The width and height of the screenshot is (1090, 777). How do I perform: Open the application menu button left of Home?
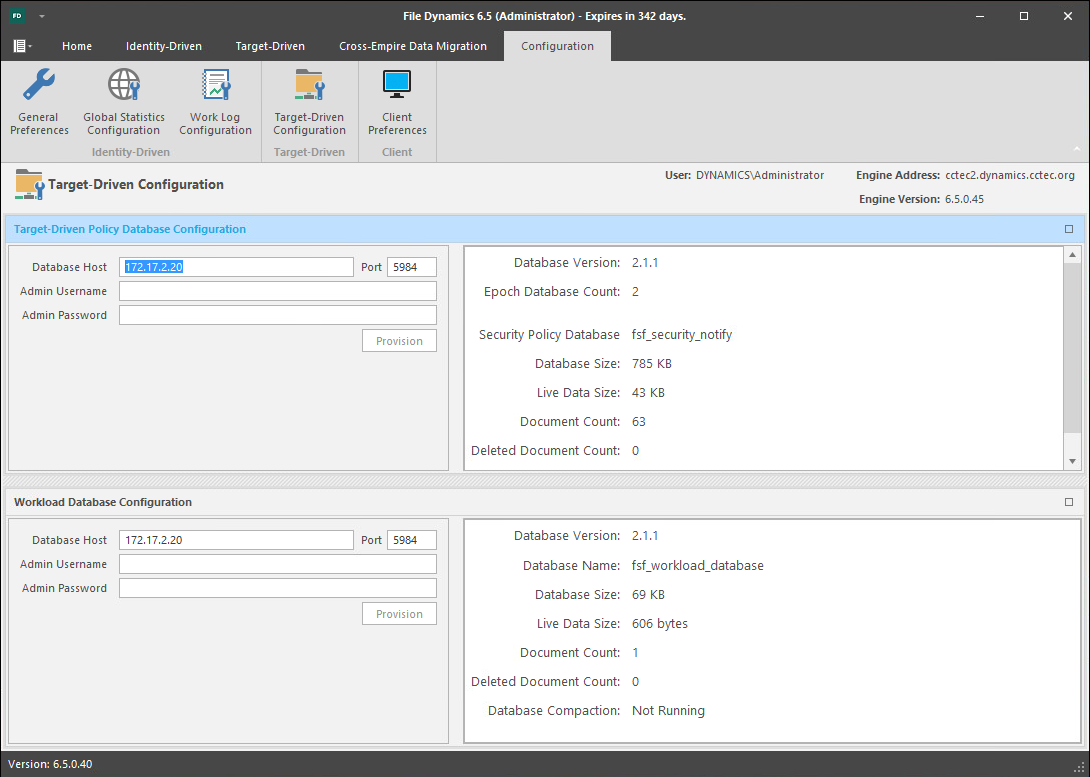[22, 46]
